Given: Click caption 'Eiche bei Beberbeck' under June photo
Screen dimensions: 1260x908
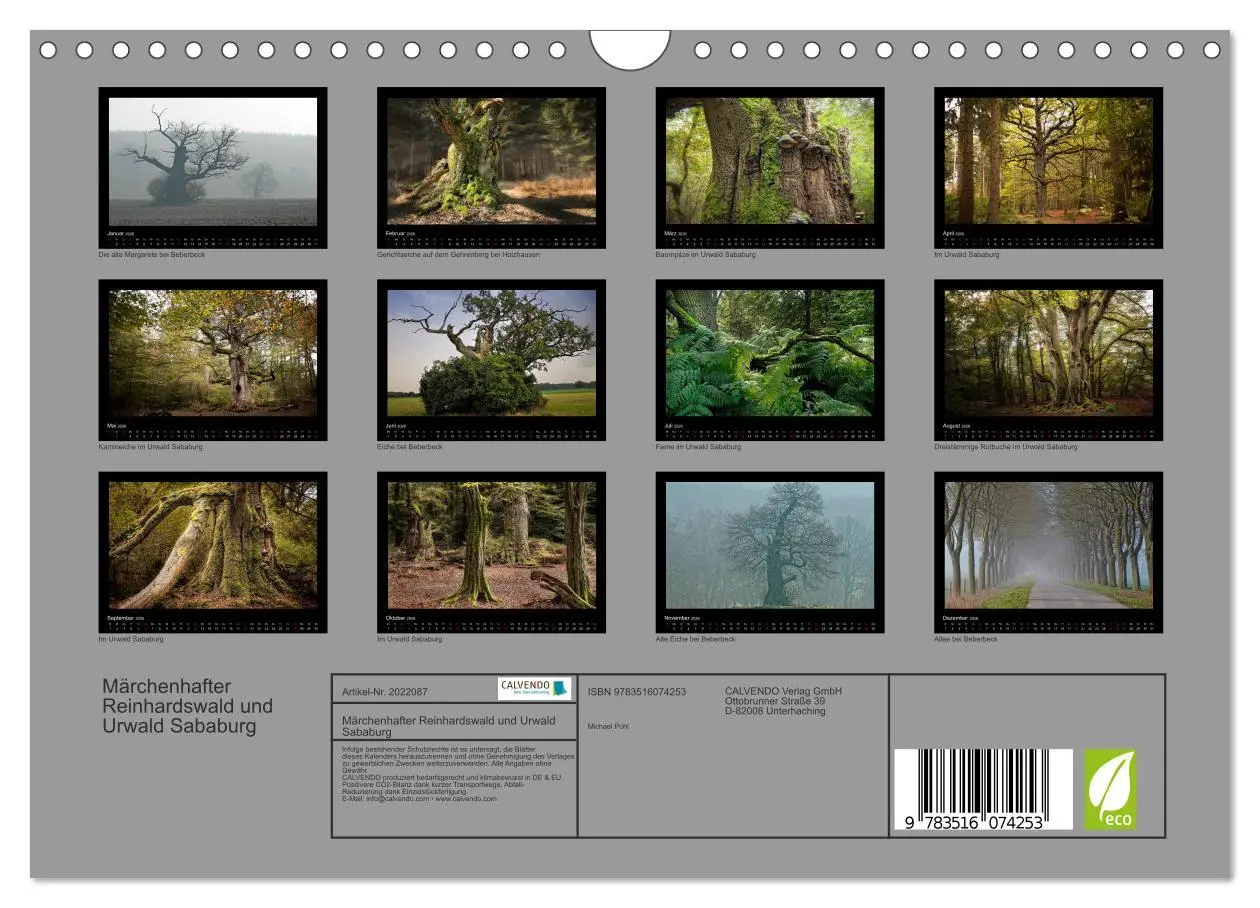Looking at the screenshot, I should 409,447.
